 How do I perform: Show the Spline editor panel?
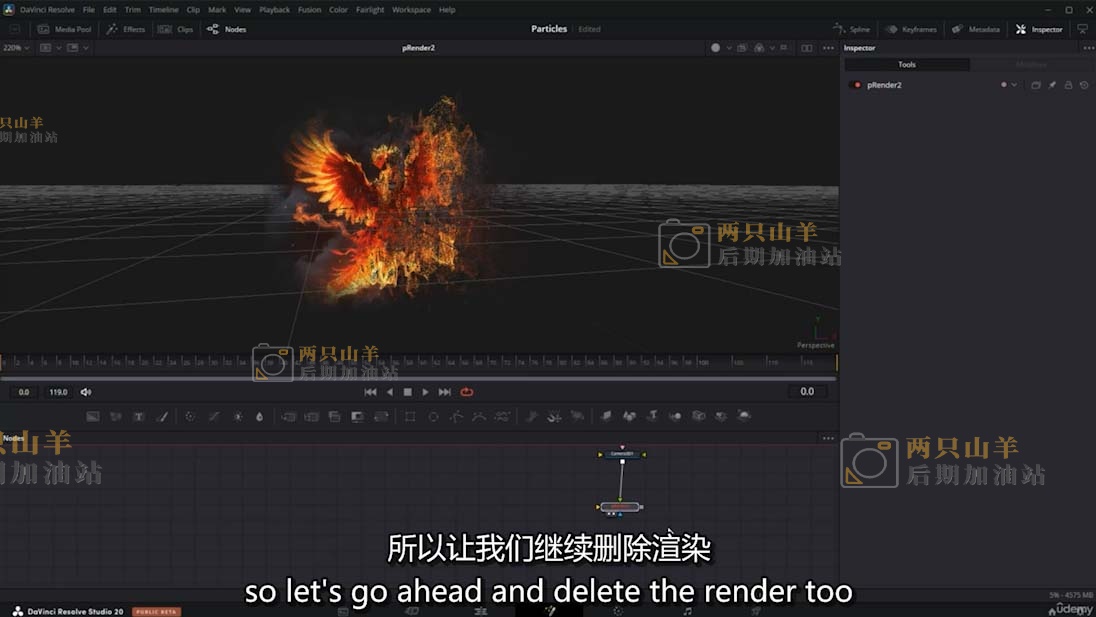pyautogui.click(x=852, y=29)
